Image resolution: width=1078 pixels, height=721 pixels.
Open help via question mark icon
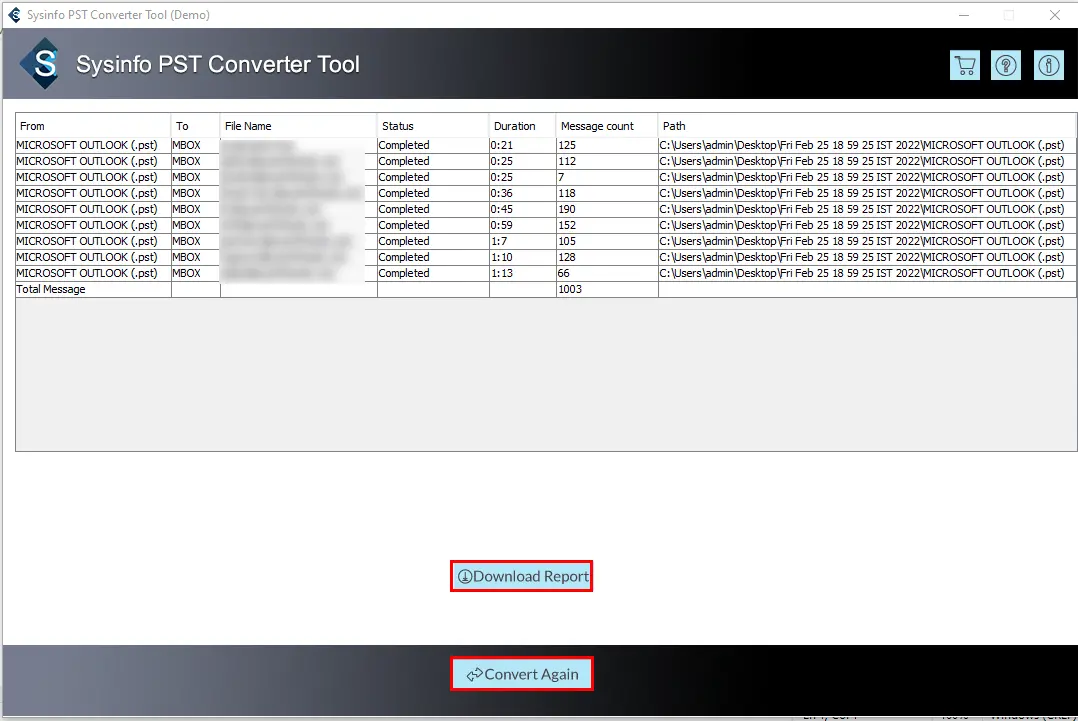(x=1005, y=66)
